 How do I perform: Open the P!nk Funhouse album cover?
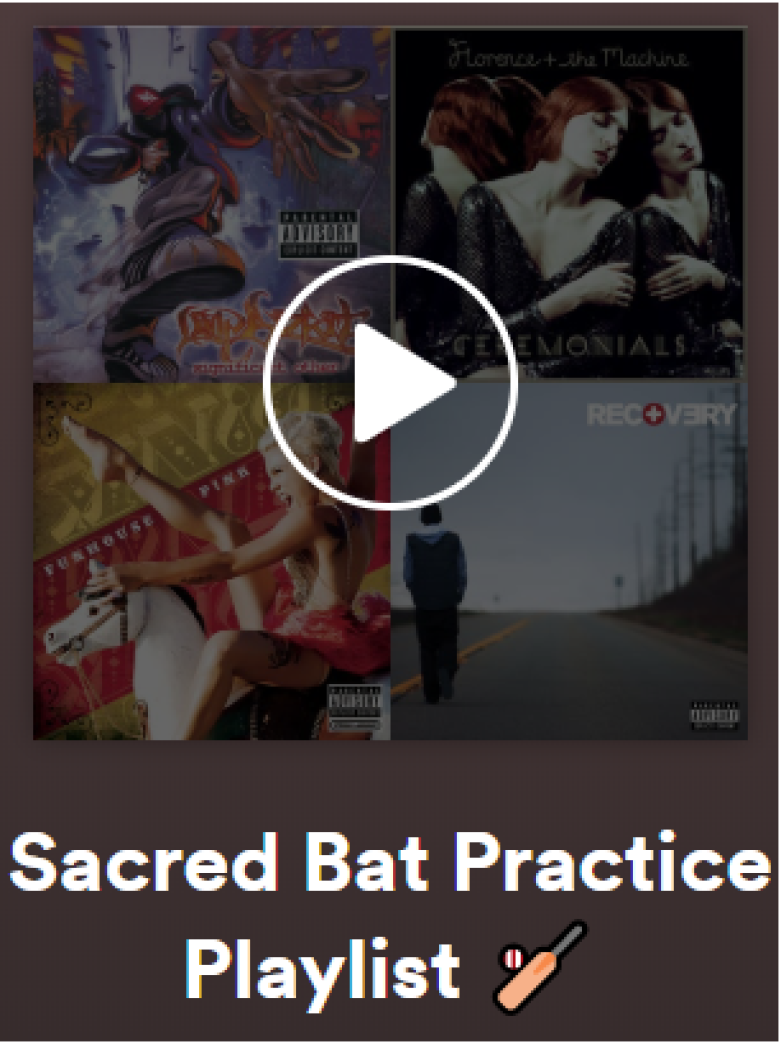[x=212, y=561]
